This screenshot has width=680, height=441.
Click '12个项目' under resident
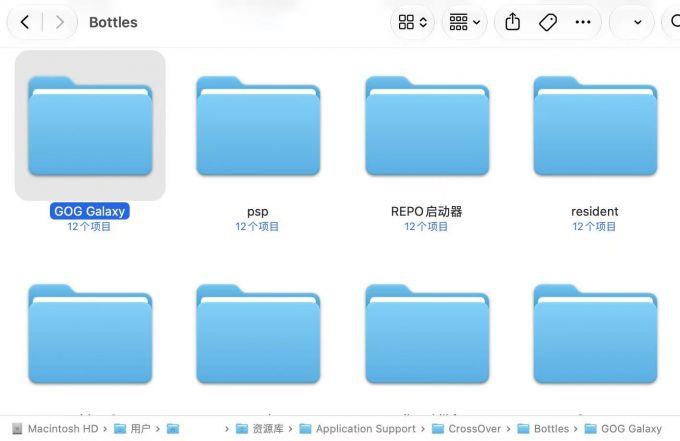point(594,226)
